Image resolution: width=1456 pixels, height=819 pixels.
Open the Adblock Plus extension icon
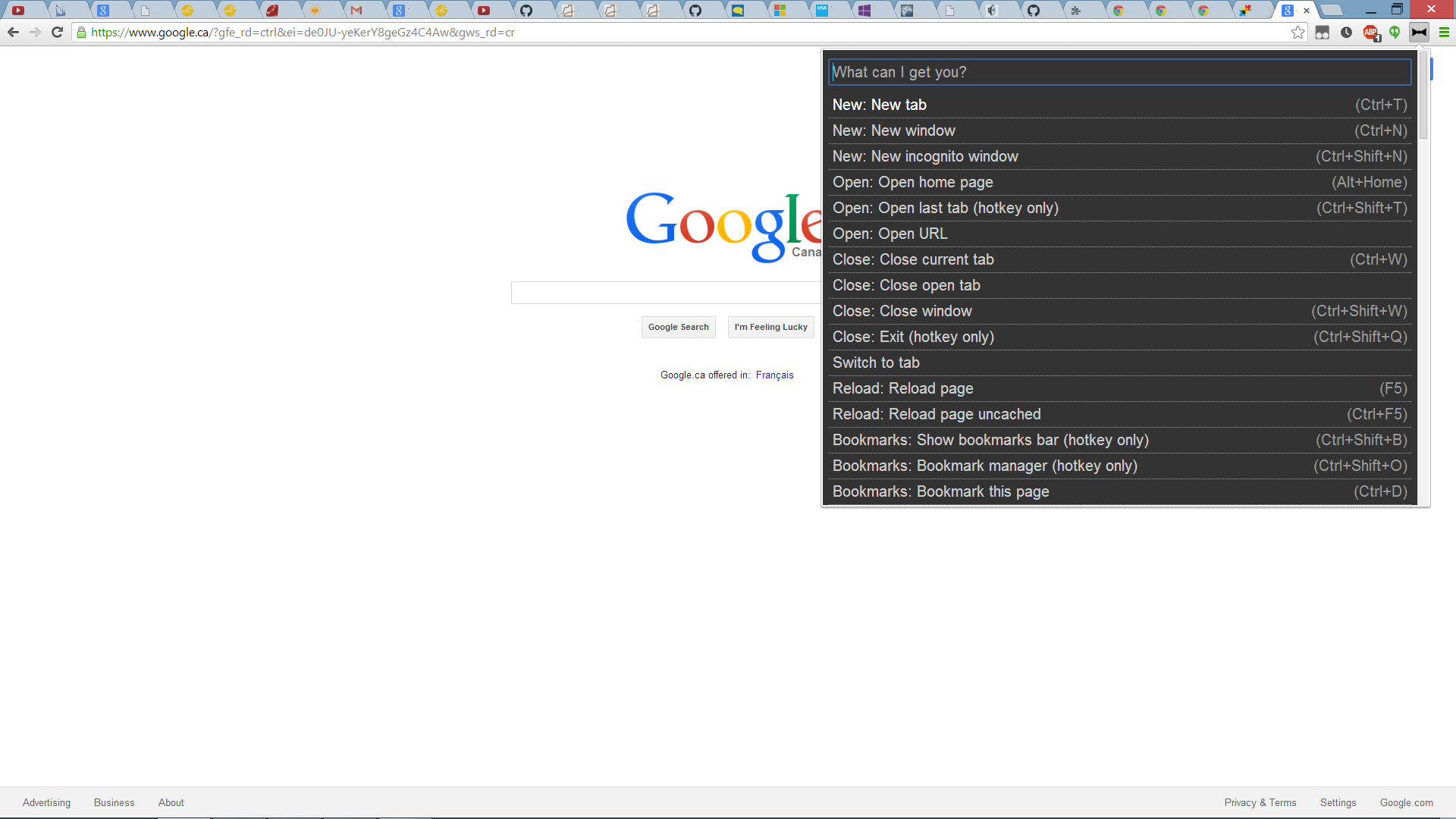1370,33
